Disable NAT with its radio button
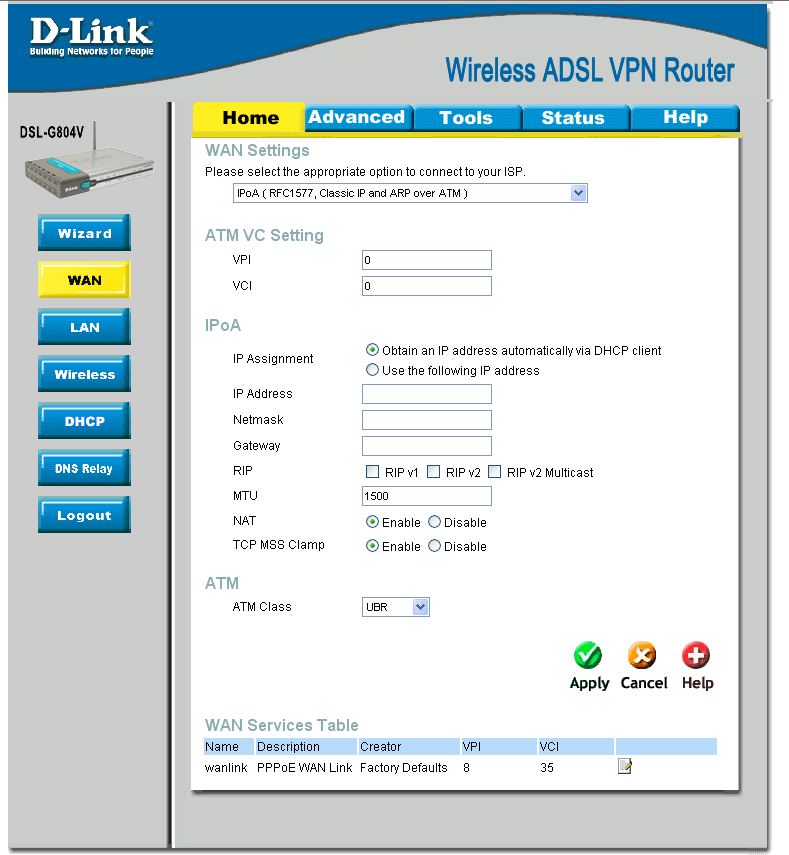 (x=435, y=522)
